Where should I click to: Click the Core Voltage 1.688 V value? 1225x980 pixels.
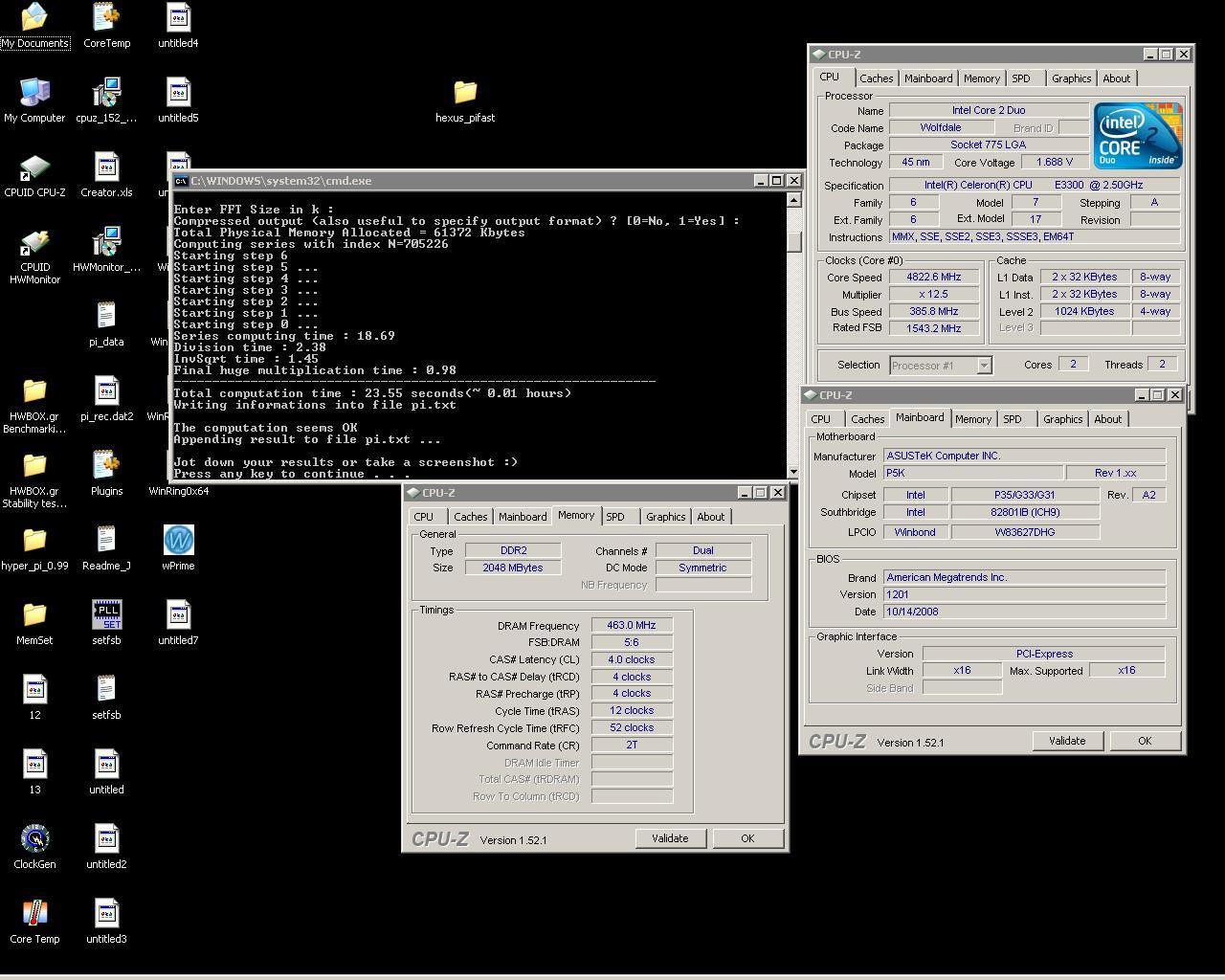pyautogui.click(x=1055, y=162)
